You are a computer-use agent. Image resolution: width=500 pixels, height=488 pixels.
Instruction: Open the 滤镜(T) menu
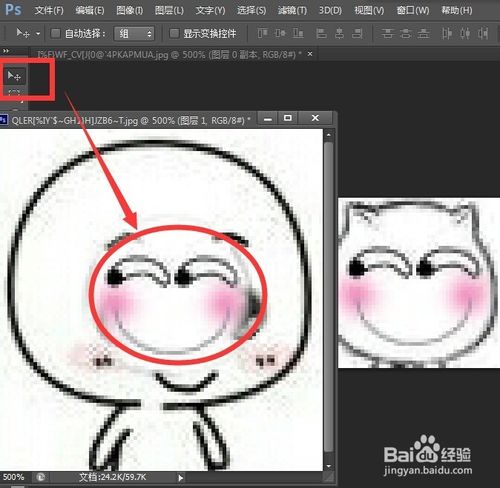point(292,10)
